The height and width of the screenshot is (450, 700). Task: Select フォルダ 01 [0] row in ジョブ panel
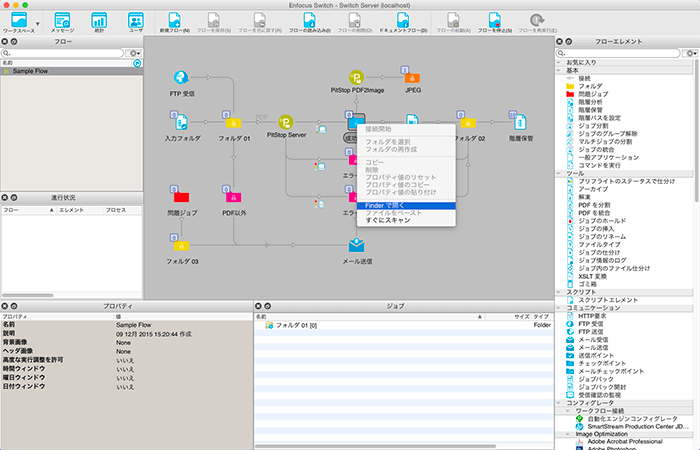pos(404,325)
